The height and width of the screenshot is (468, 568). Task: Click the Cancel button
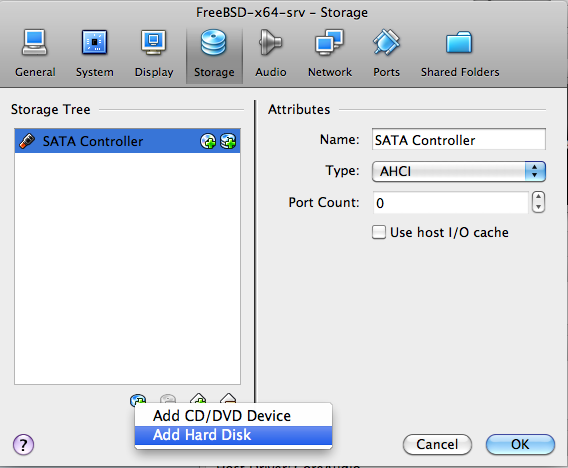437,444
